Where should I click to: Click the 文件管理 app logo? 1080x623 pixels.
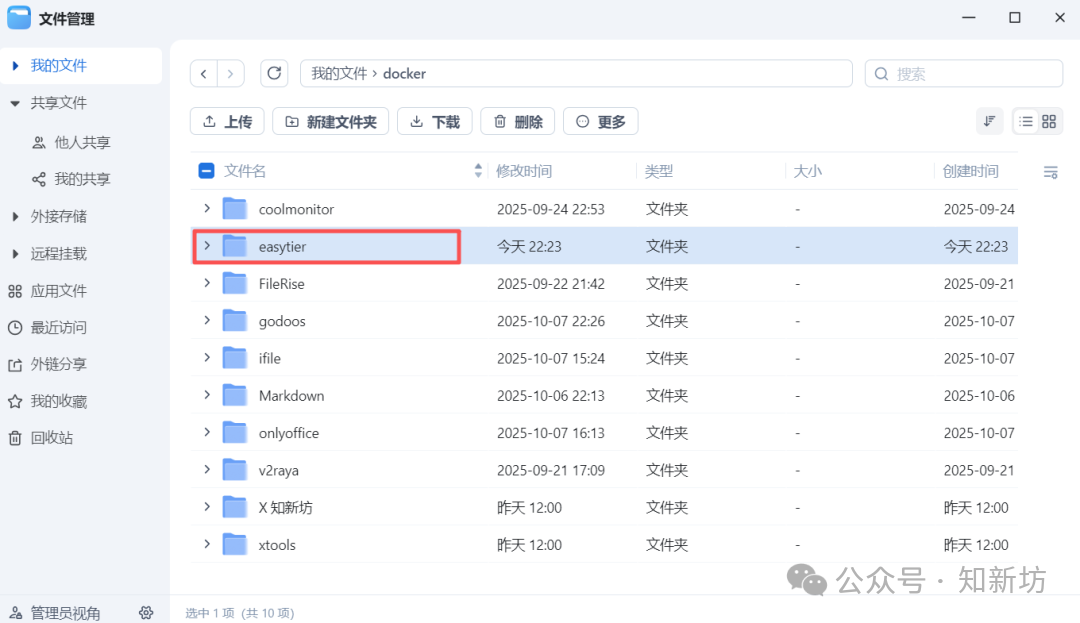(x=18, y=17)
